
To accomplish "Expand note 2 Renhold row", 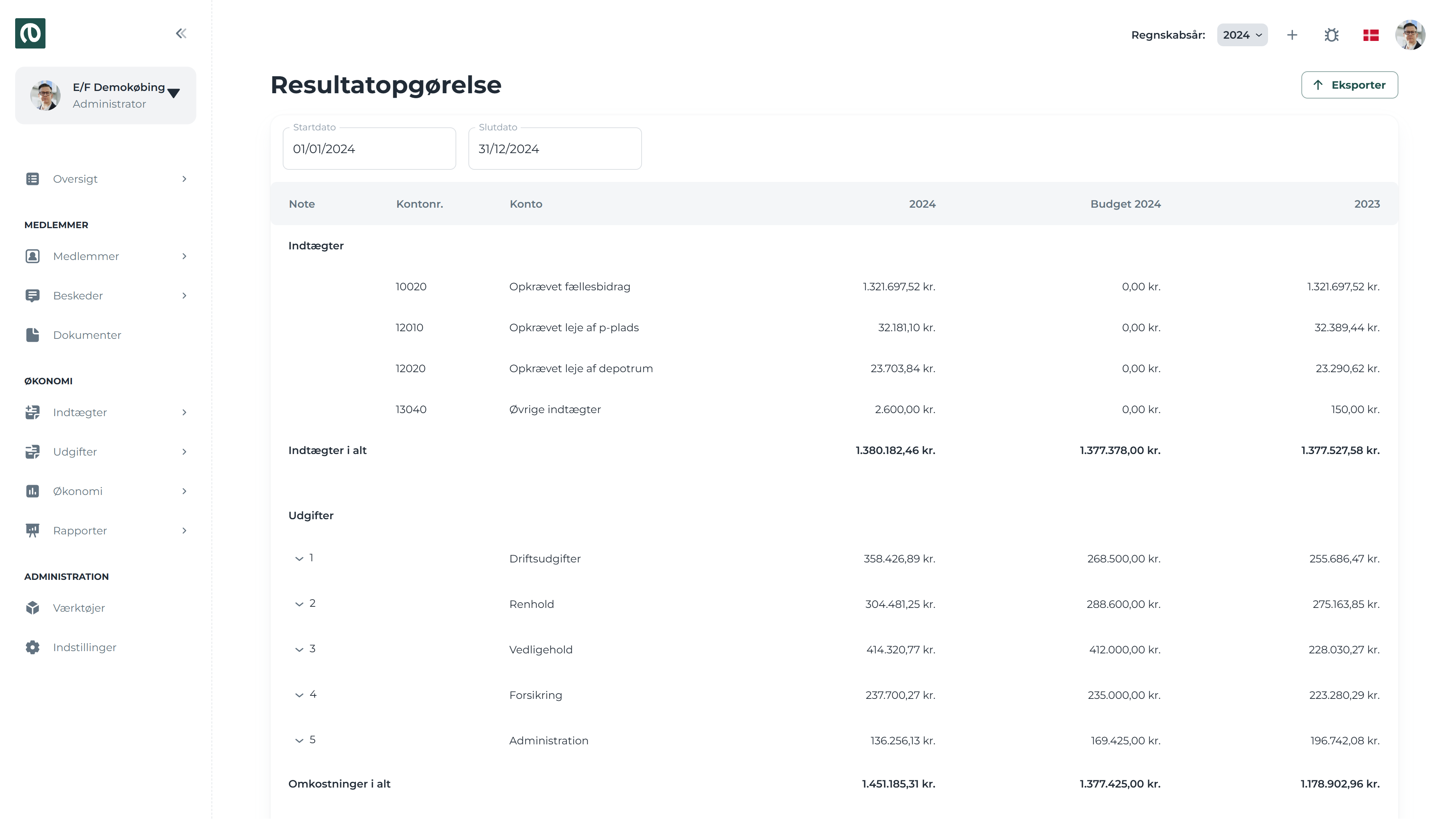I will [299, 604].
